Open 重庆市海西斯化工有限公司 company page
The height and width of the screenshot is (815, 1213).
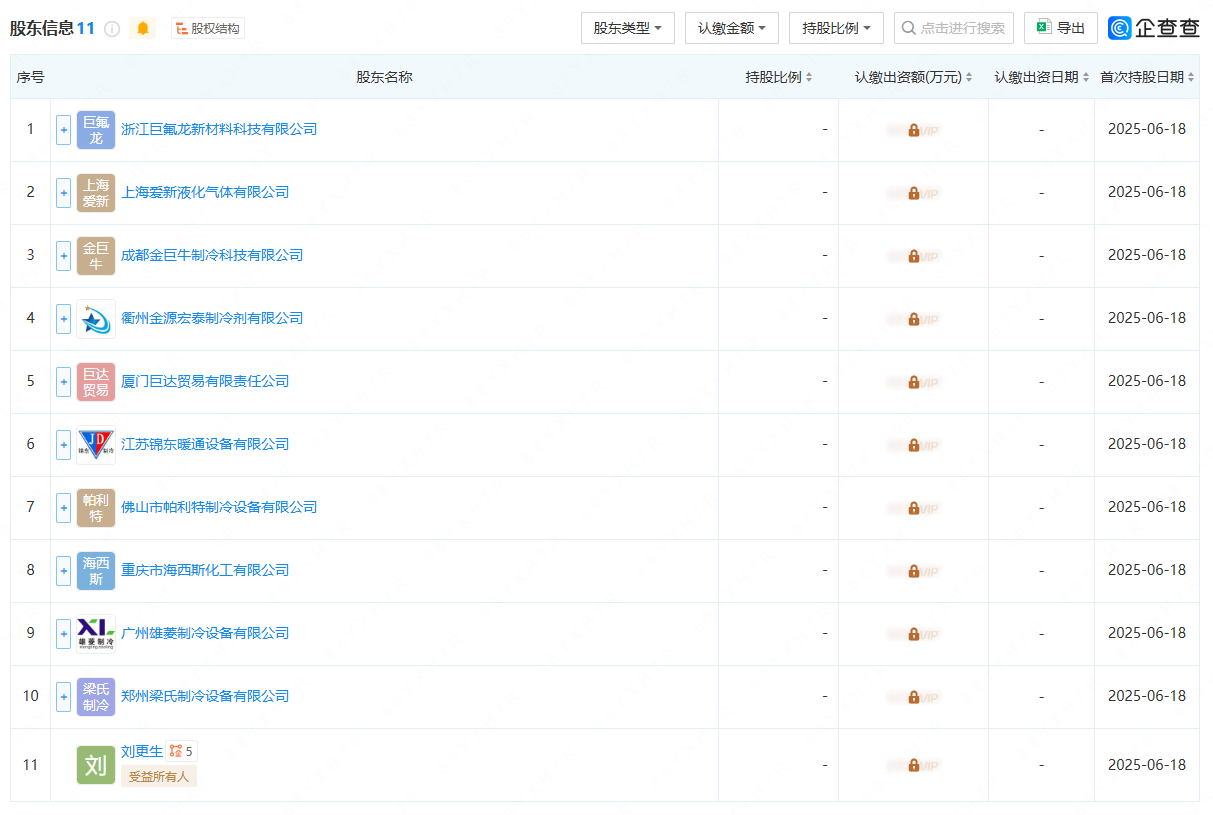(x=205, y=570)
